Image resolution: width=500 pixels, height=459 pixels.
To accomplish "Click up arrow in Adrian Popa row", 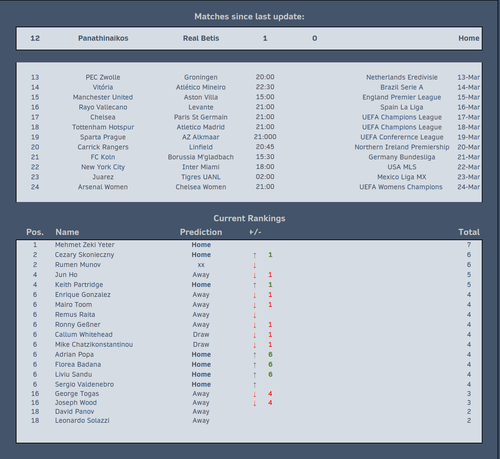I will coord(254,355).
